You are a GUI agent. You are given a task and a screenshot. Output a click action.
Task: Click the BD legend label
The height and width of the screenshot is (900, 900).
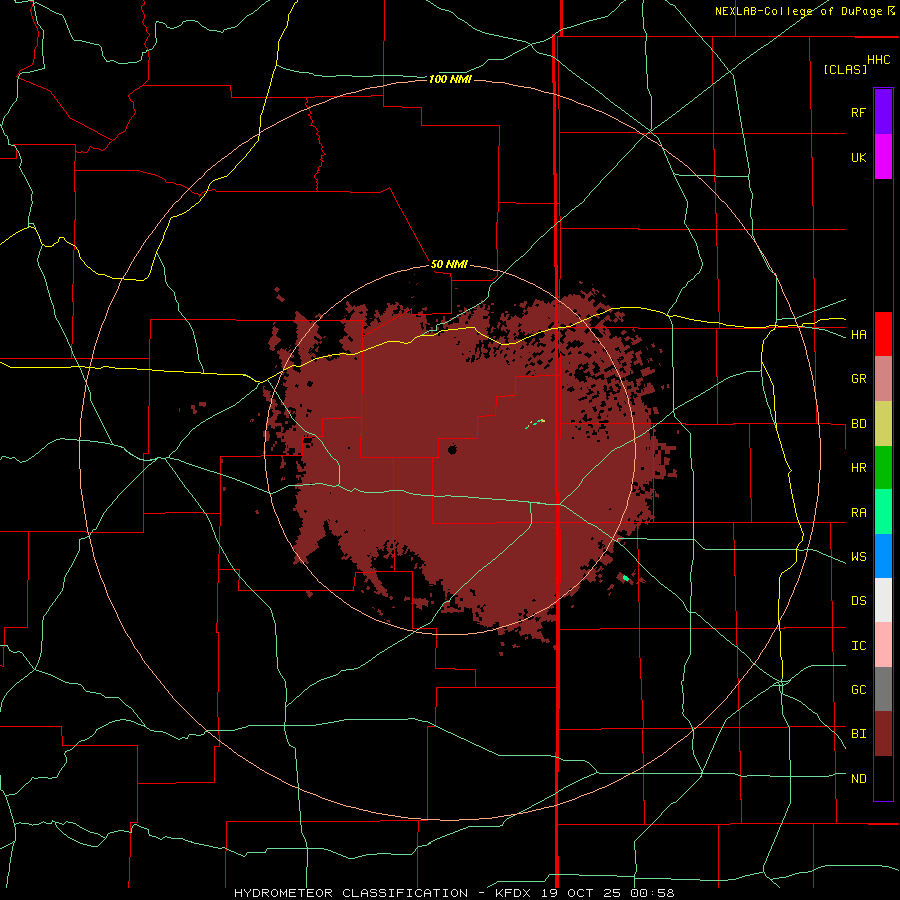[858, 424]
